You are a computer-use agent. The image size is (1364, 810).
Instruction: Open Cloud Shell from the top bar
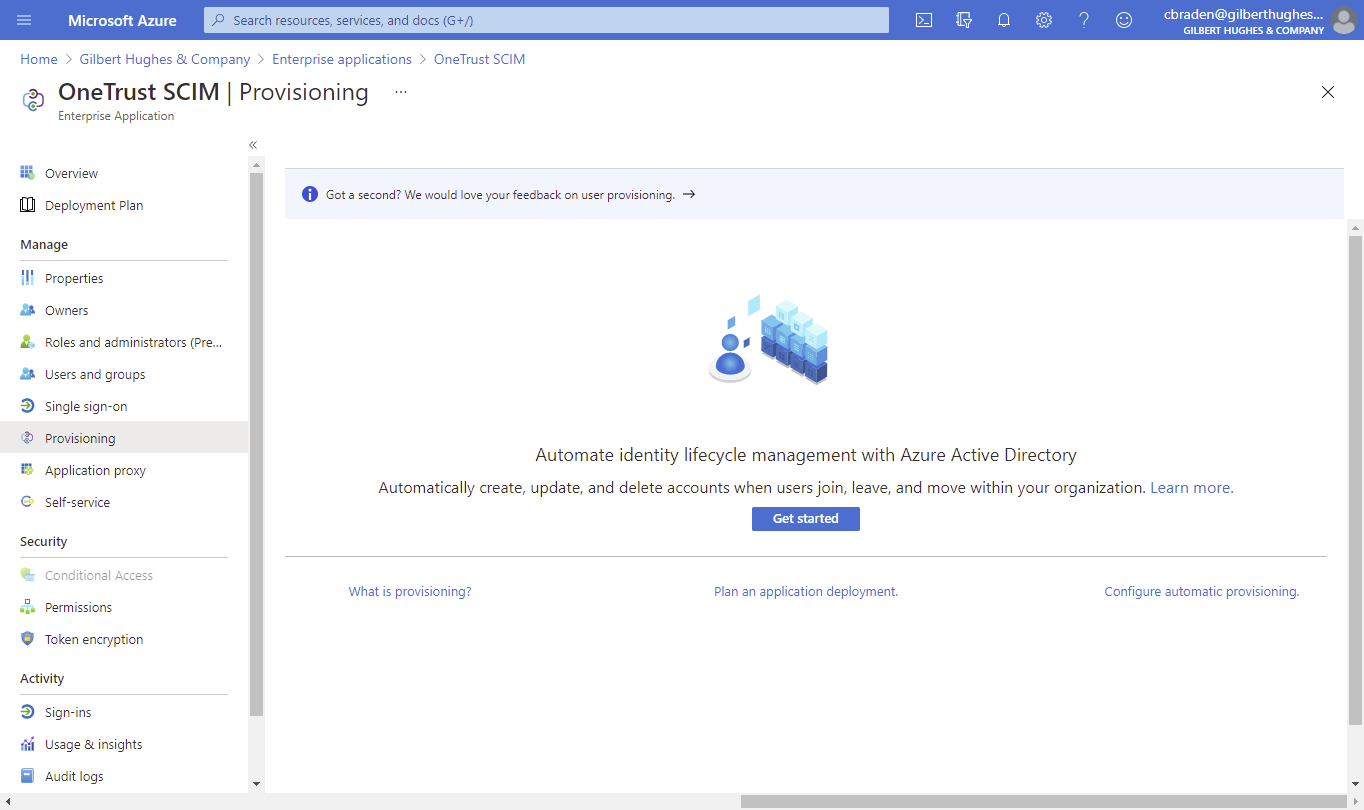pyautogui.click(x=923, y=20)
